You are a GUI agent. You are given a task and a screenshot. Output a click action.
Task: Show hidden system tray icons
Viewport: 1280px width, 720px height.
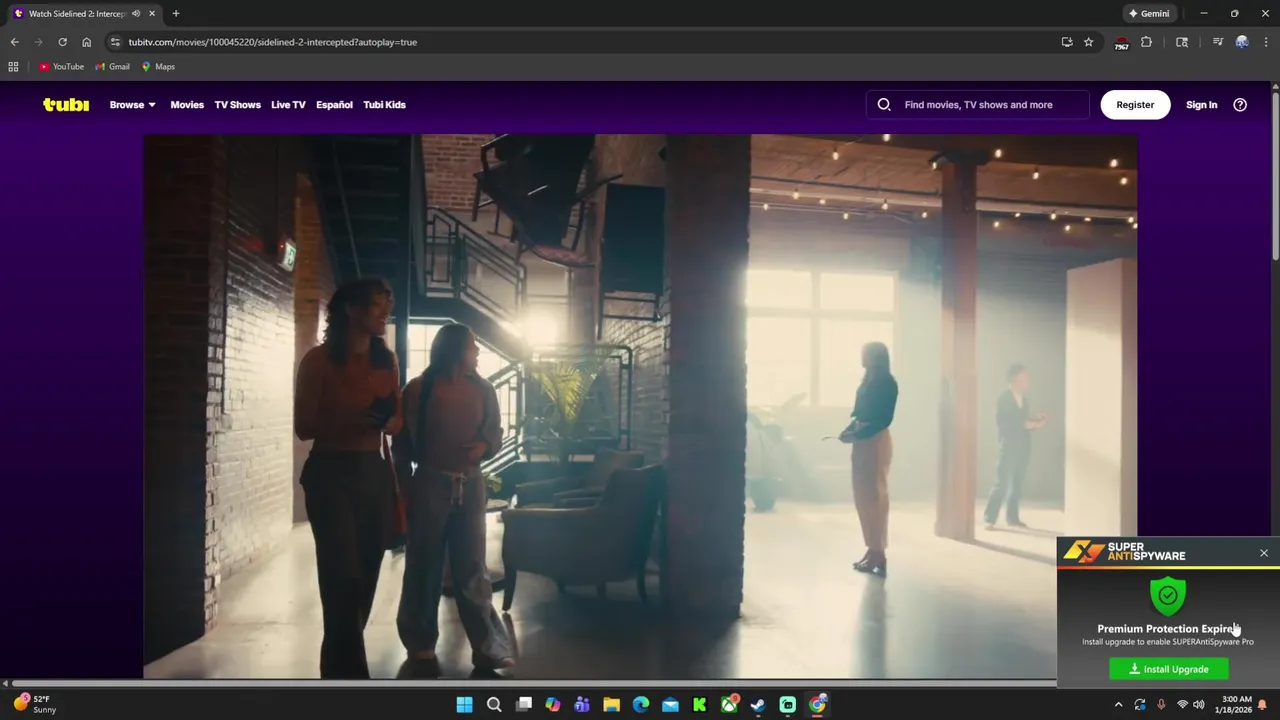(1118, 705)
